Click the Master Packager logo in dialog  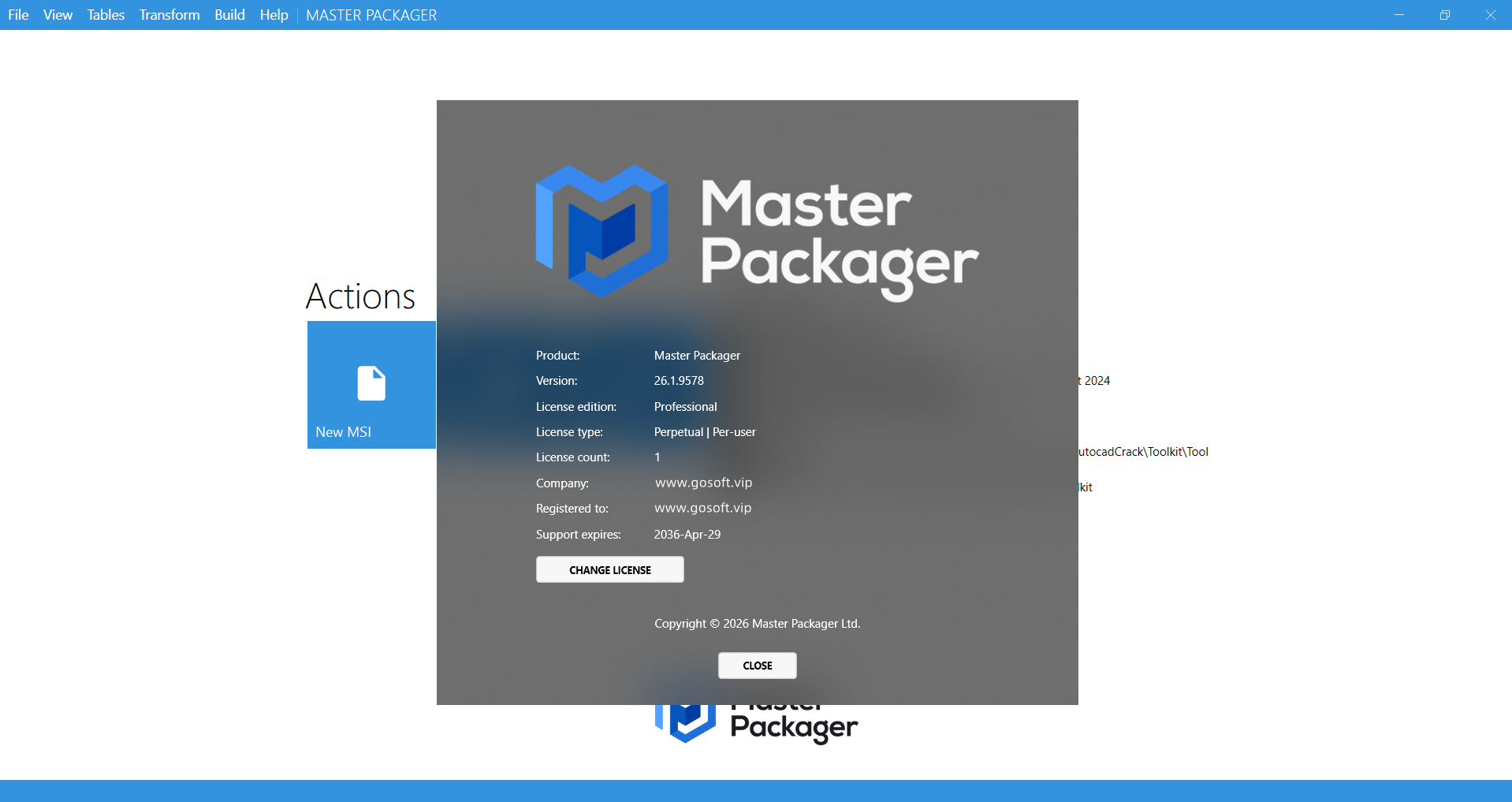tap(757, 233)
